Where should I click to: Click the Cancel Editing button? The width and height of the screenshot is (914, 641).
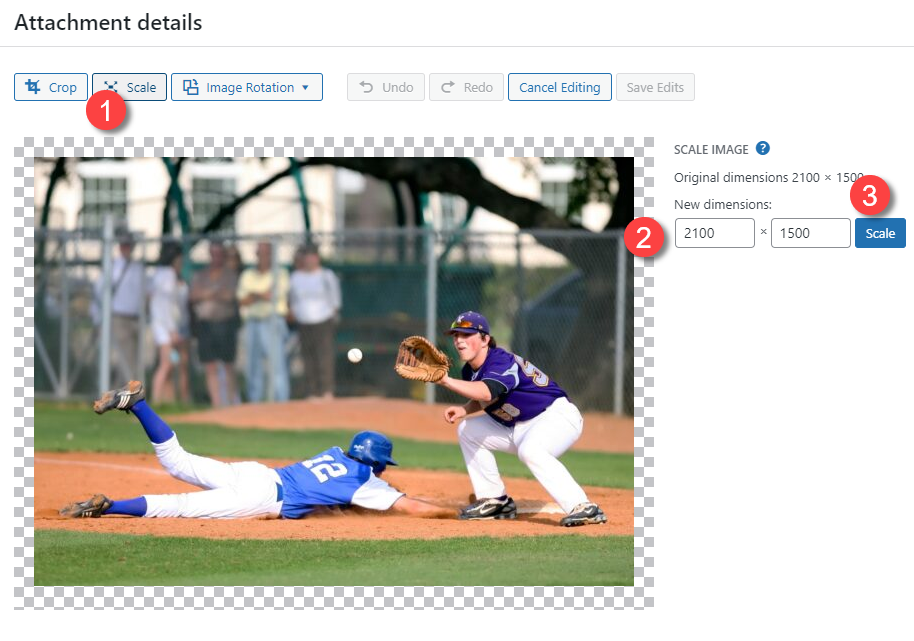(x=560, y=87)
